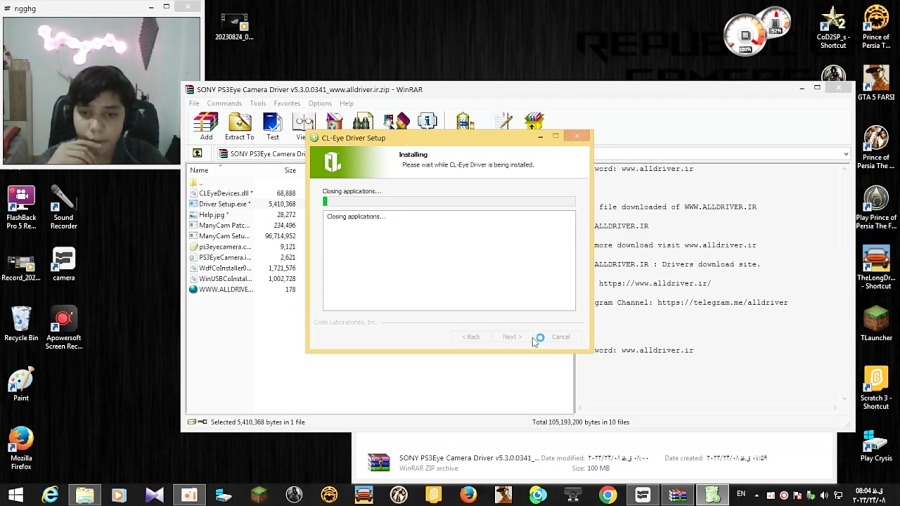
Task: Click the Delete (recycle bin) toolbar icon
Action: (334, 121)
